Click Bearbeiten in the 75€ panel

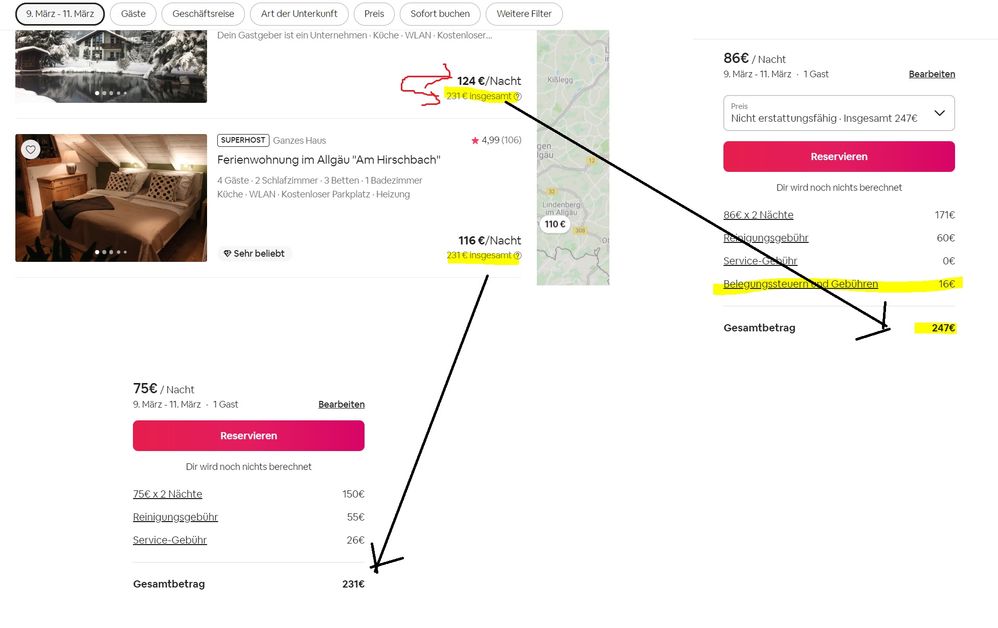click(341, 405)
